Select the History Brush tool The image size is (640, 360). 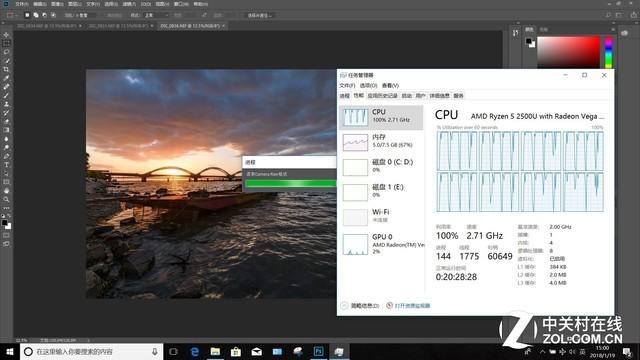tap(6, 113)
